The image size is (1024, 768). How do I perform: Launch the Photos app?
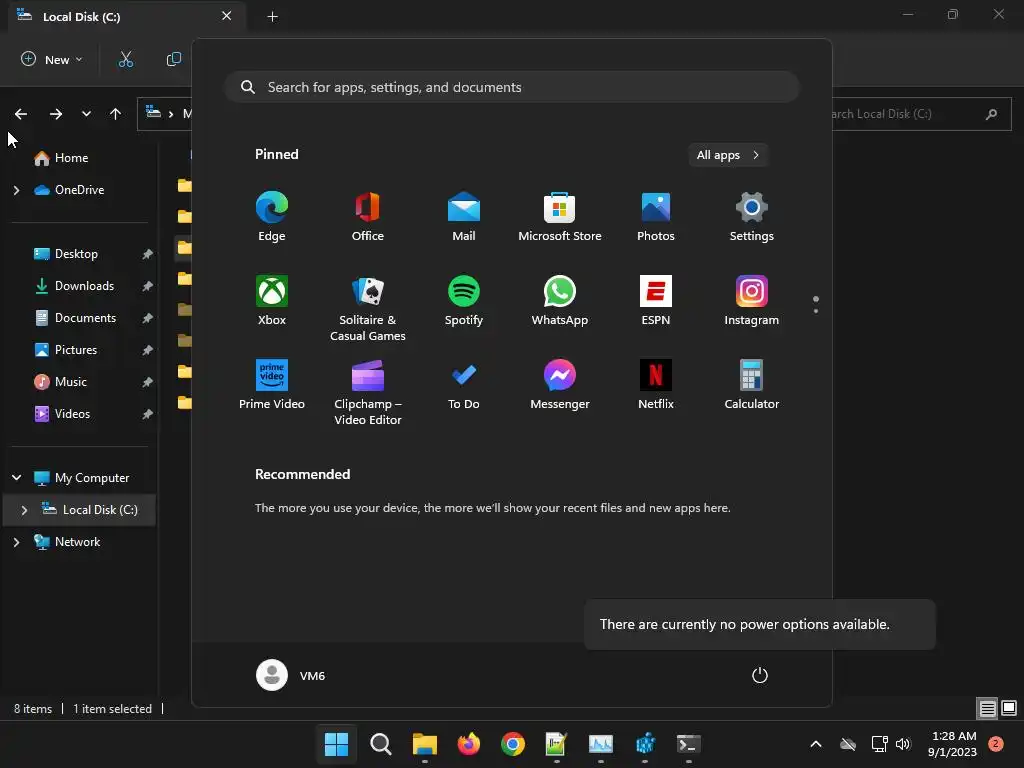656,217
